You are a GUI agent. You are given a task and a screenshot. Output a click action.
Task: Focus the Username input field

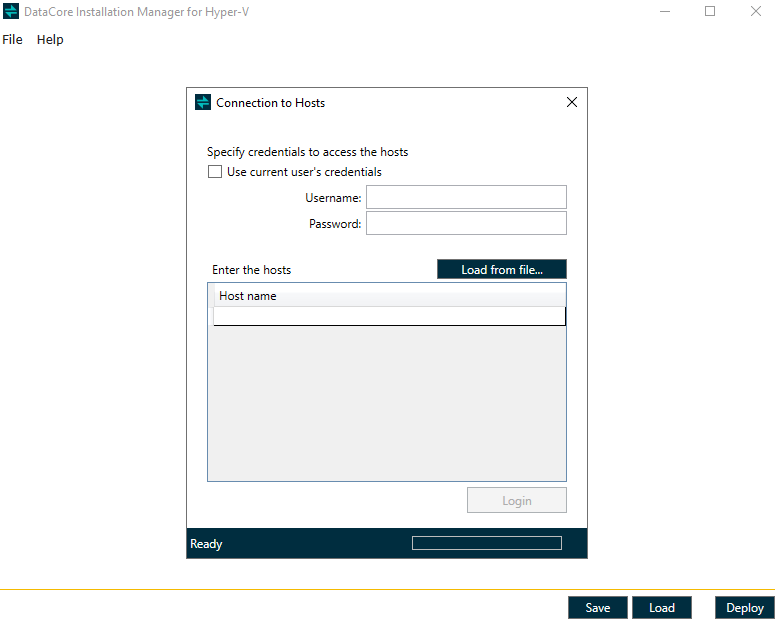466,197
